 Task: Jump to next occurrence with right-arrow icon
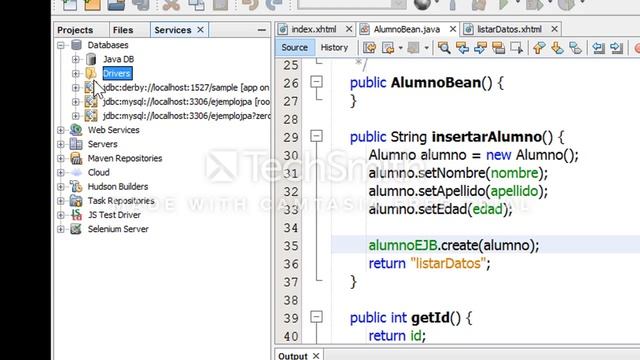pyautogui.click(x=480, y=48)
